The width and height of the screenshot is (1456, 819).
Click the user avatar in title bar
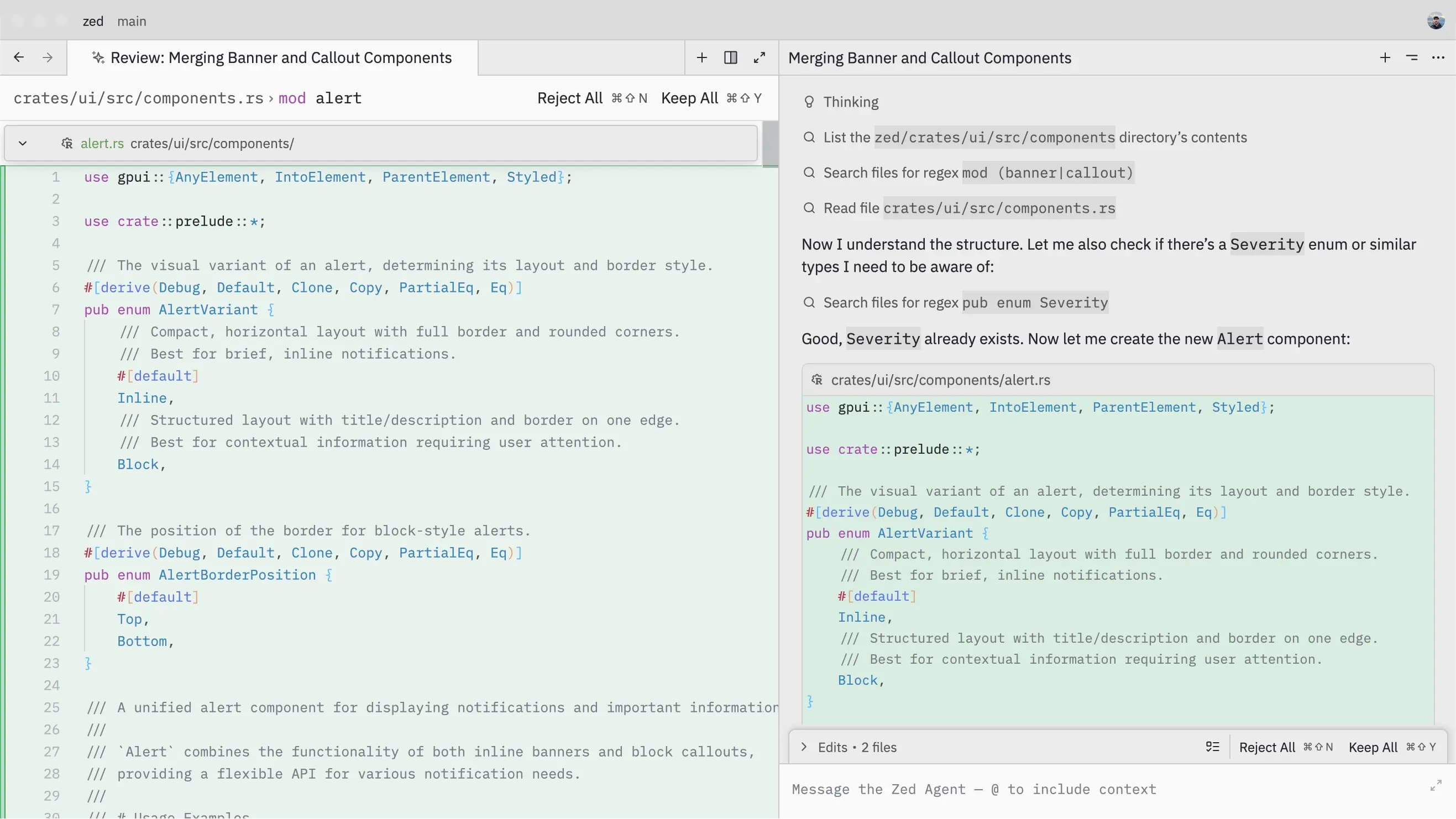tap(1436, 21)
